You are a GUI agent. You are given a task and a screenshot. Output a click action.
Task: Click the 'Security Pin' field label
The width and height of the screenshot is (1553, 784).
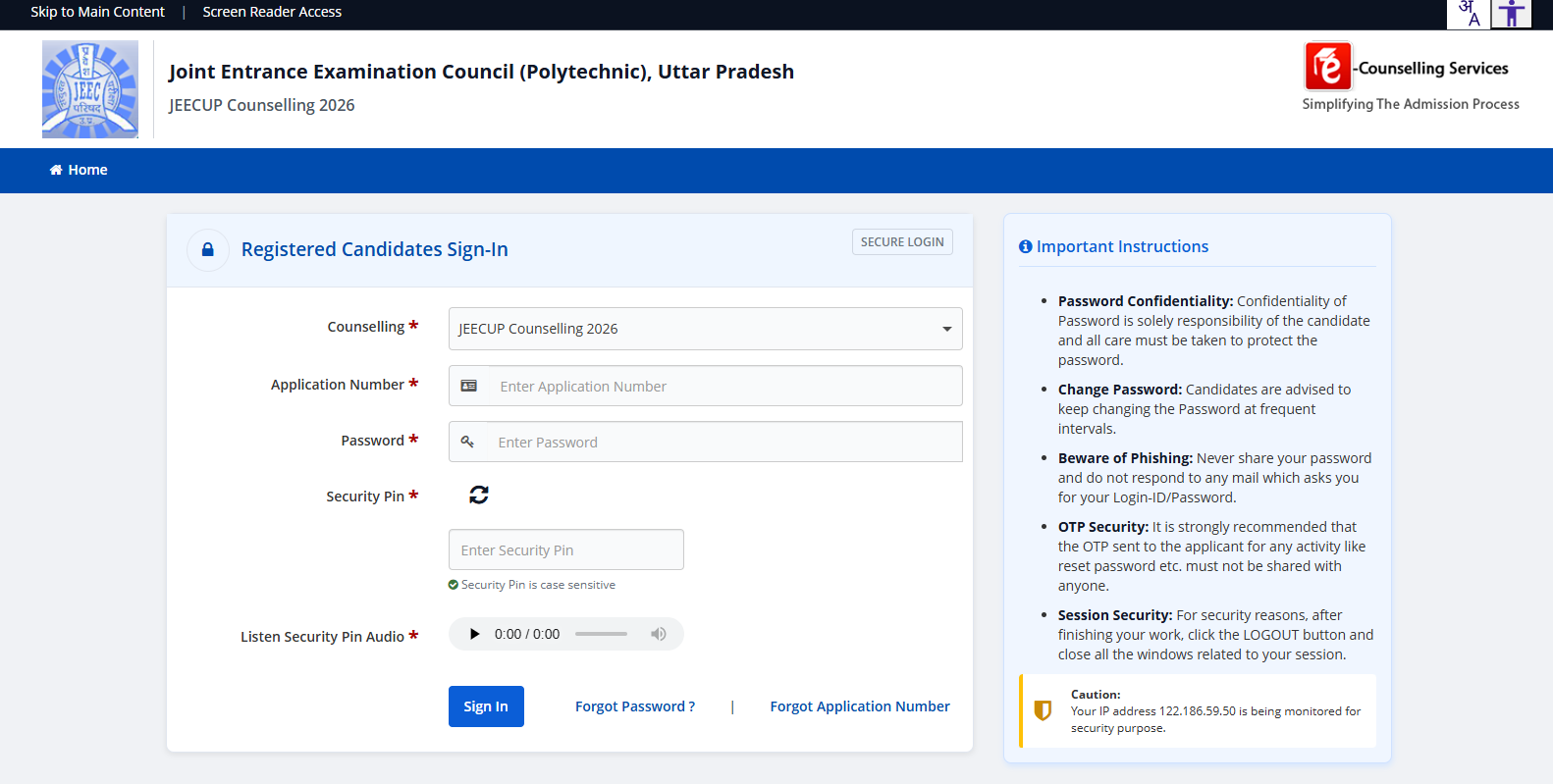coord(365,497)
